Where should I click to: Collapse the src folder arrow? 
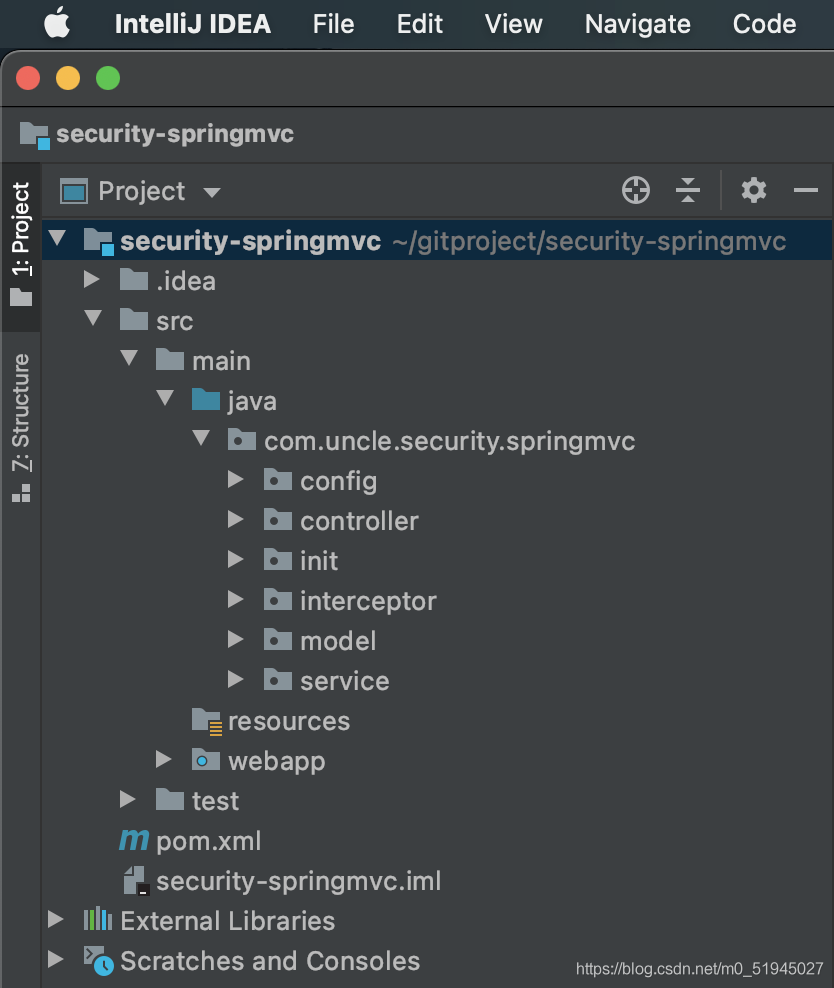click(93, 320)
